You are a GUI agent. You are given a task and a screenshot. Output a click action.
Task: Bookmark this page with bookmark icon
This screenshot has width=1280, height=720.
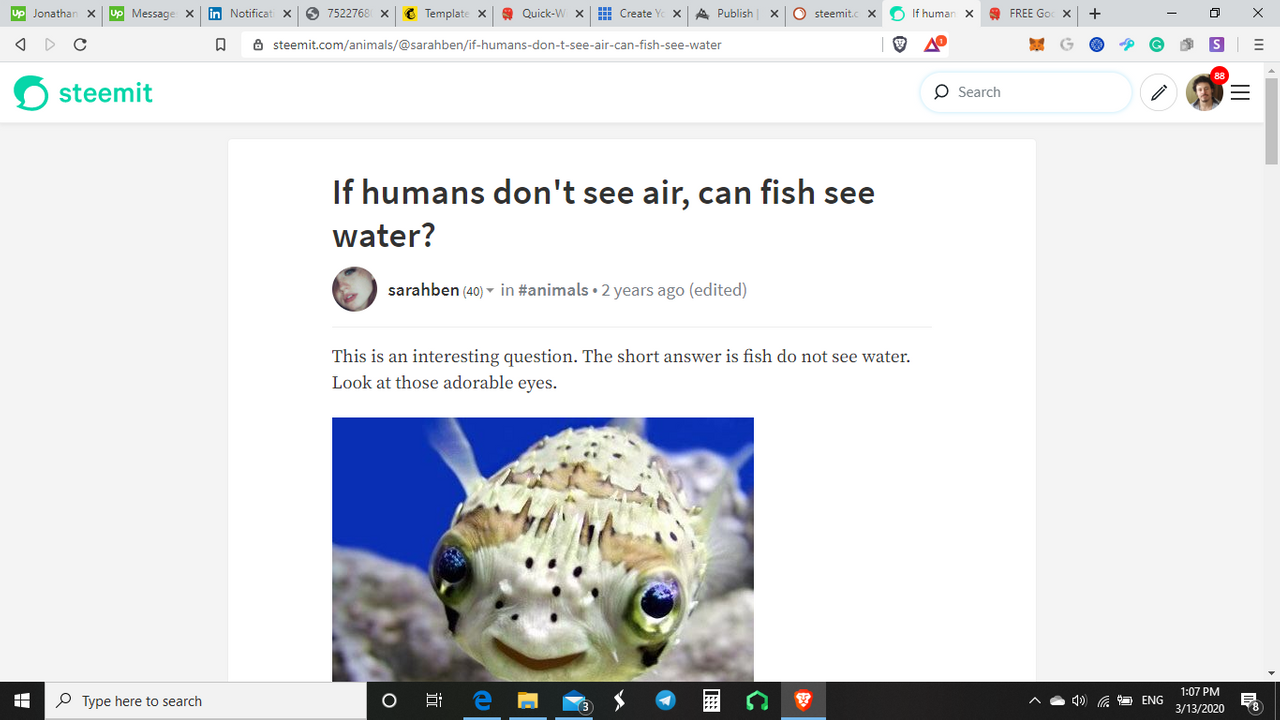pos(221,44)
